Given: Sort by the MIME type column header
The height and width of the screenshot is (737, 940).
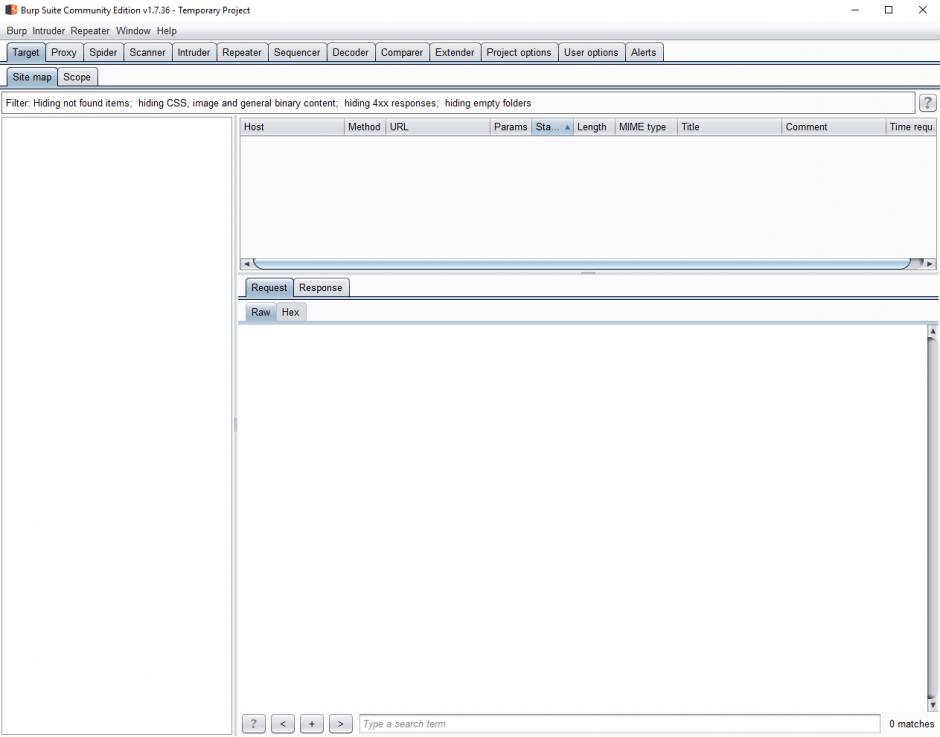Looking at the screenshot, I should click(x=646, y=127).
